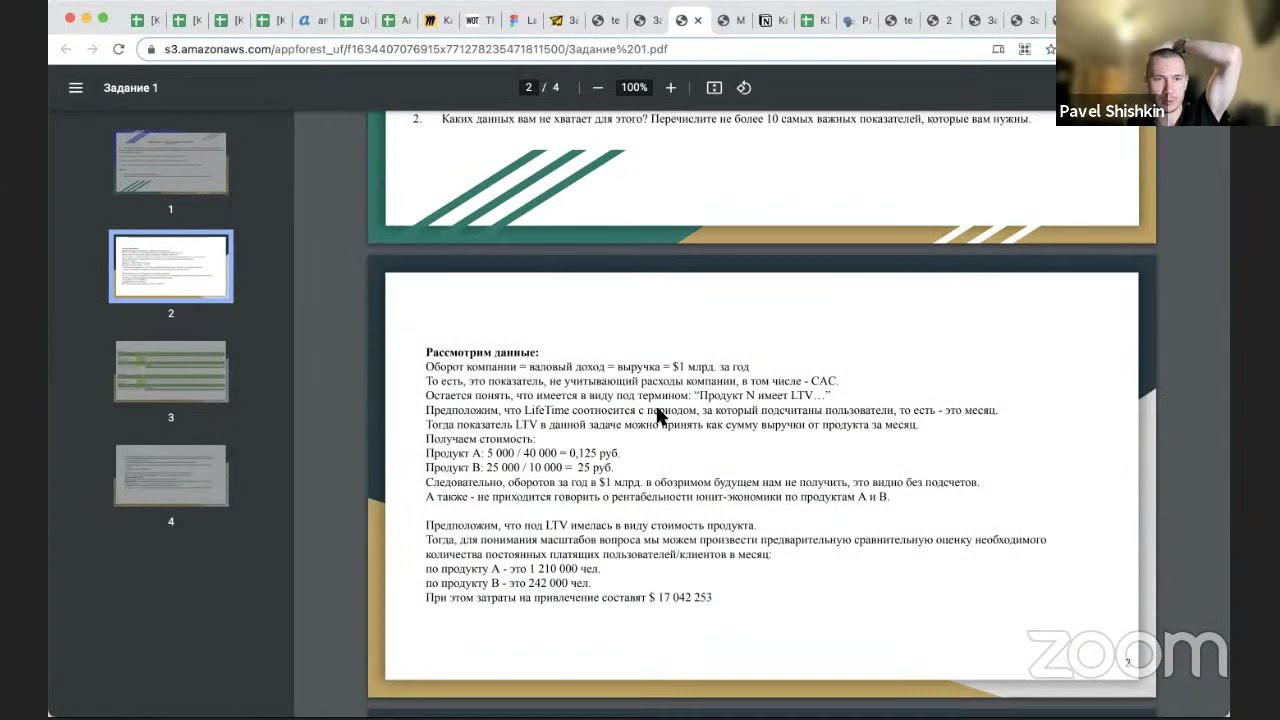View site information lock icon

click(x=150, y=49)
